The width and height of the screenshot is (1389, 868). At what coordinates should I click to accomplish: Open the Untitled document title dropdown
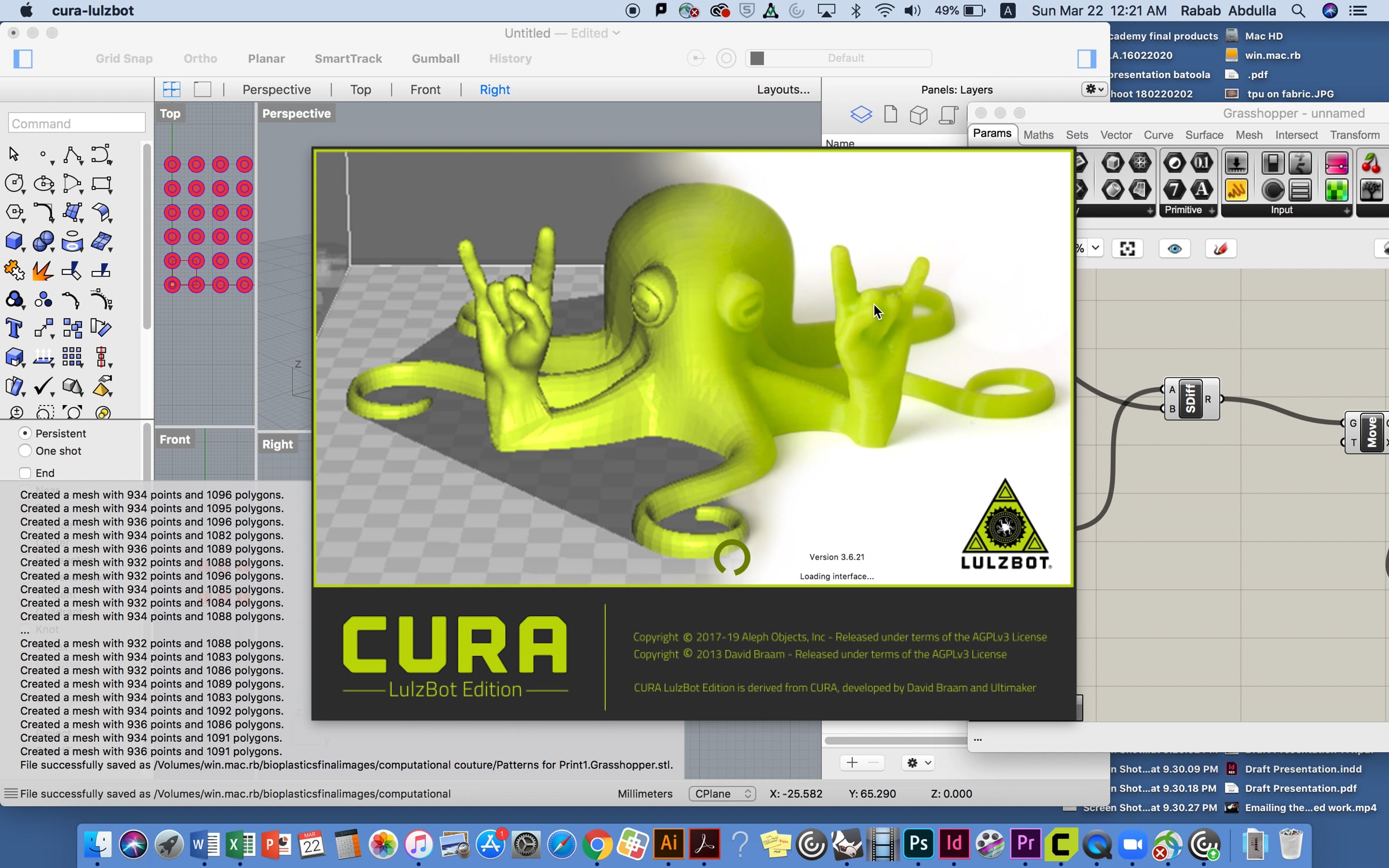click(616, 33)
